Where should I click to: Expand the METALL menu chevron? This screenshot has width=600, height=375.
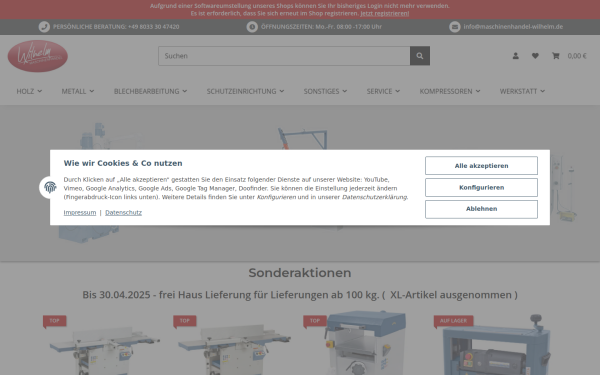point(92,91)
